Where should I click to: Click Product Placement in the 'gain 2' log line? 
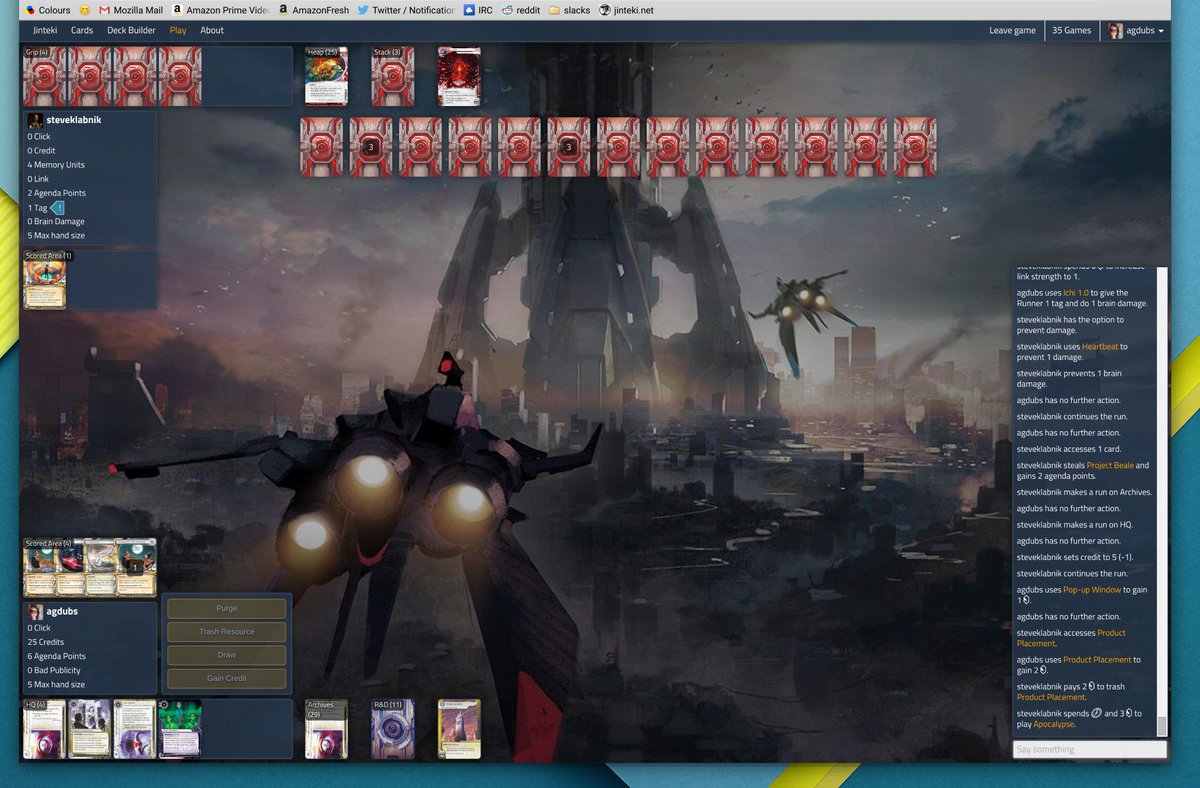pos(1097,660)
